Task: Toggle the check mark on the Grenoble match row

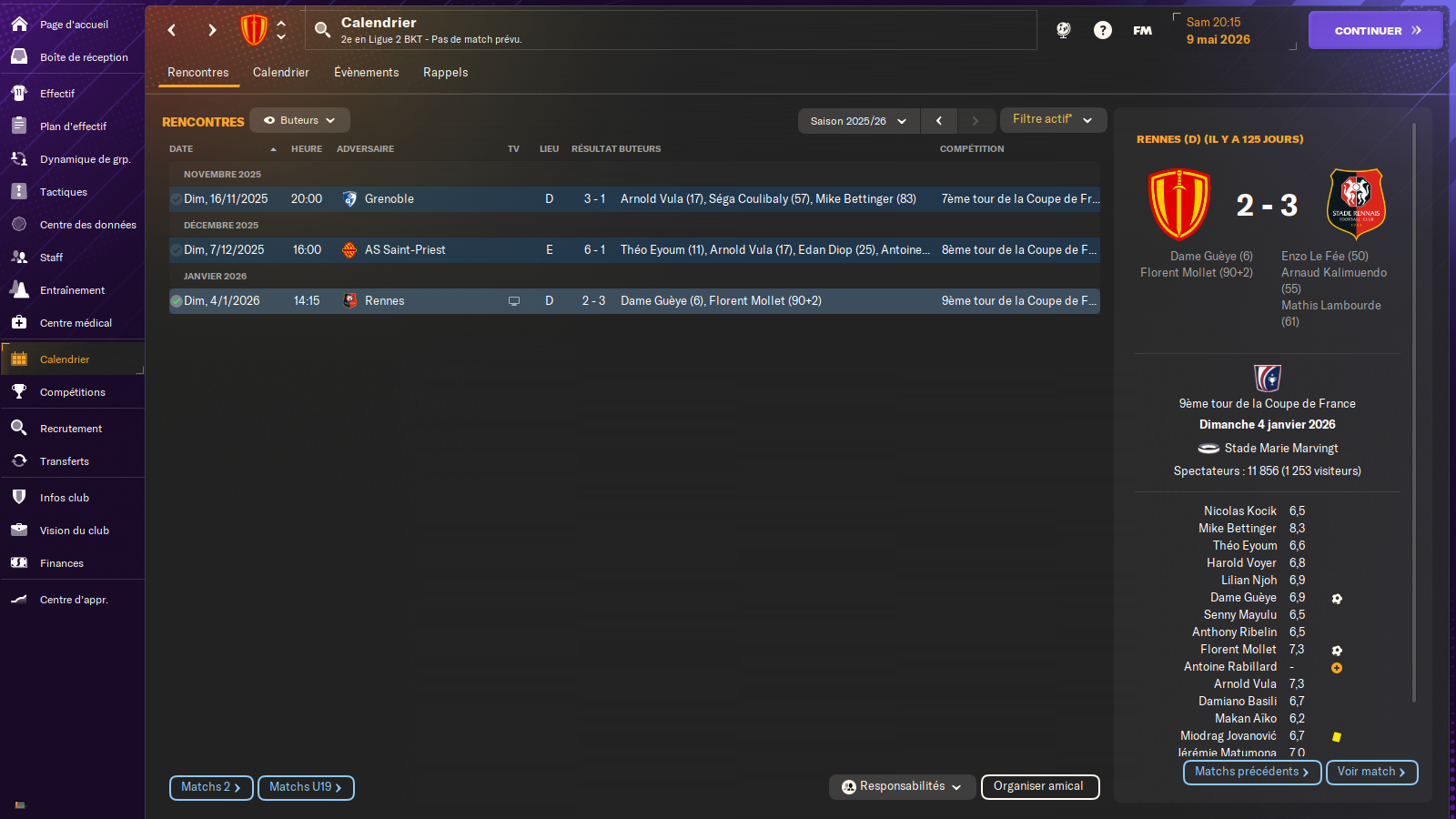Action: point(177,199)
